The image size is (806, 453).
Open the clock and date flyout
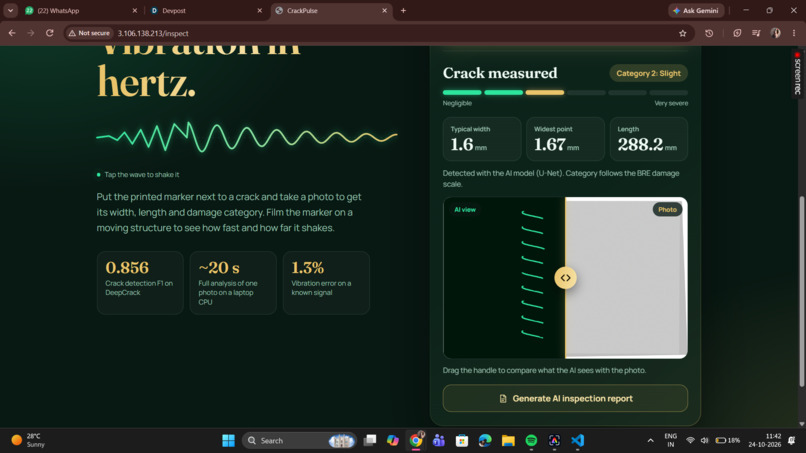click(765, 441)
